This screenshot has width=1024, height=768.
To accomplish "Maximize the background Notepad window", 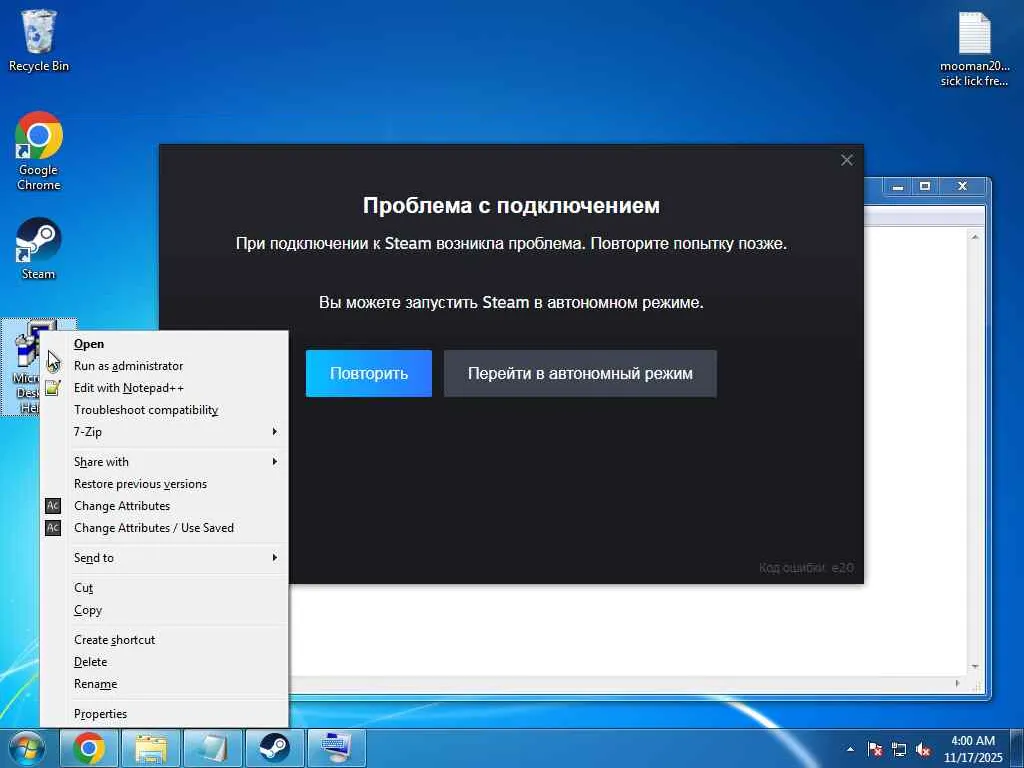I will click(925, 187).
